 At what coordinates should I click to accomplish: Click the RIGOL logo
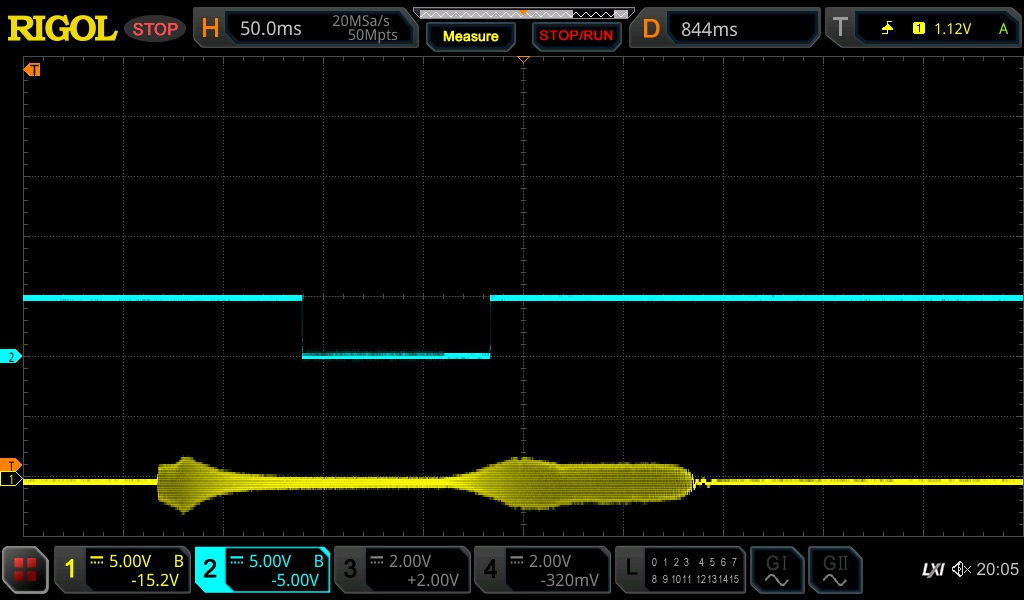61,29
